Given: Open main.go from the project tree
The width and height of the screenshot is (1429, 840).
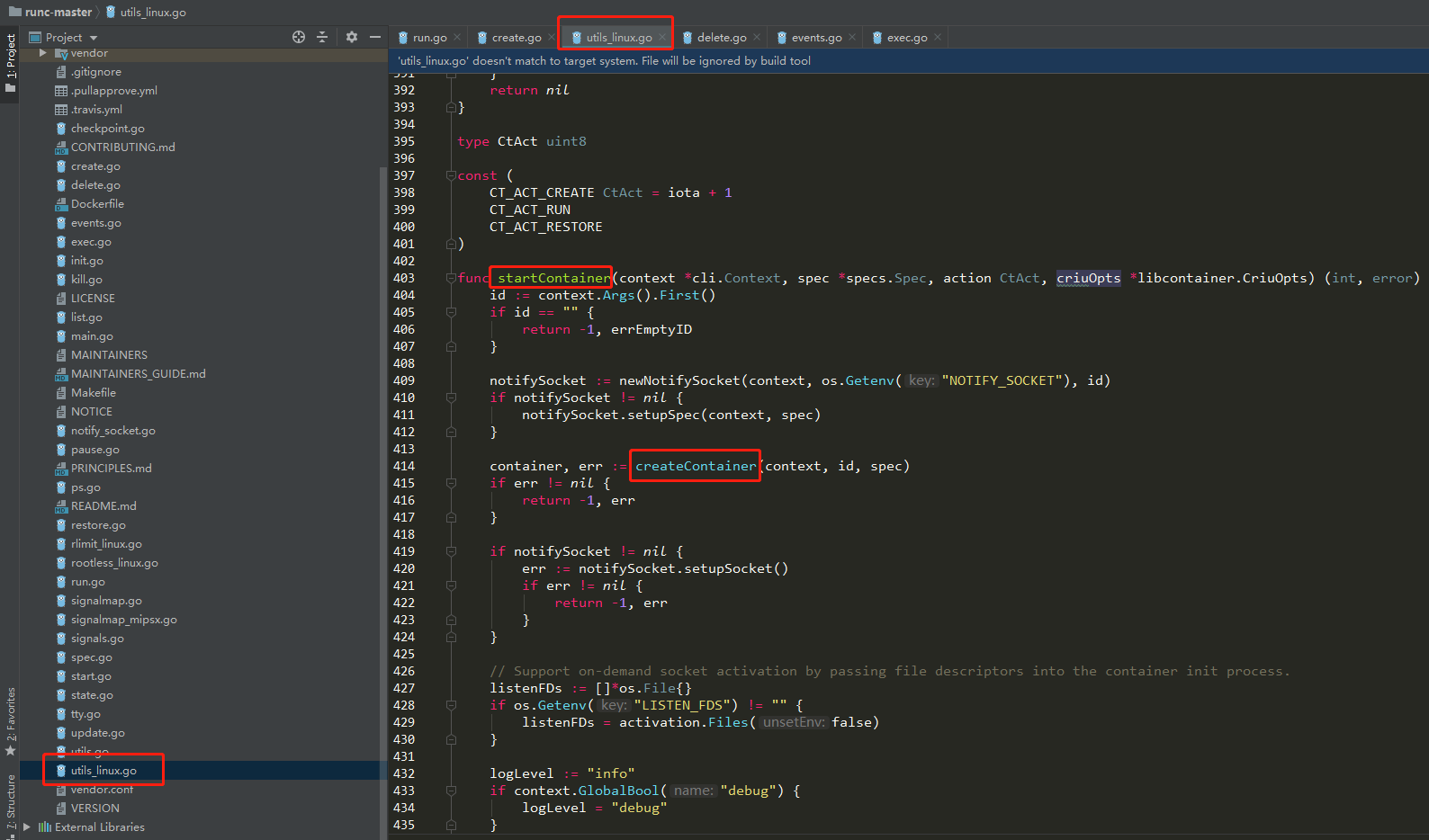Looking at the screenshot, I should click(x=92, y=336).
